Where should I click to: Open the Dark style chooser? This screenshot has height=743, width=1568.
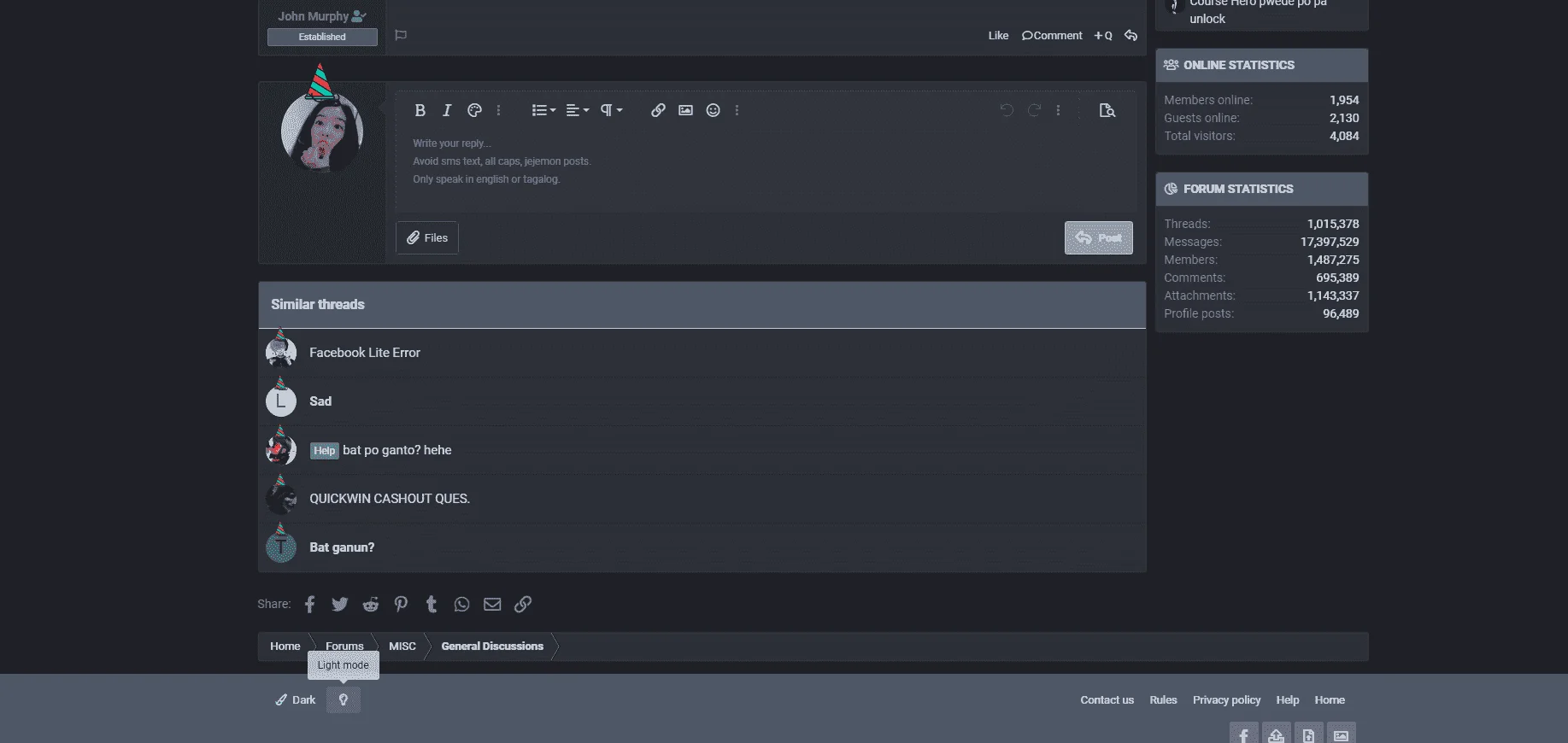pyautogui.click(x=296, y=699)
